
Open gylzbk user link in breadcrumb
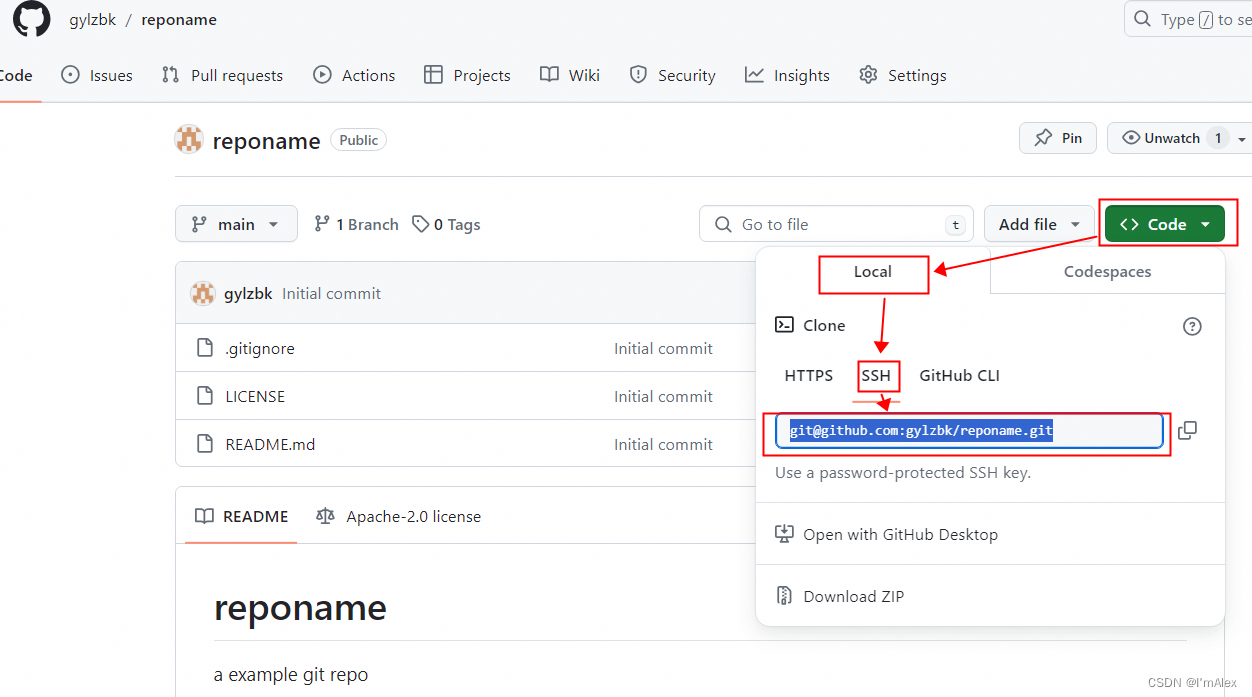(x=92, y=20)
